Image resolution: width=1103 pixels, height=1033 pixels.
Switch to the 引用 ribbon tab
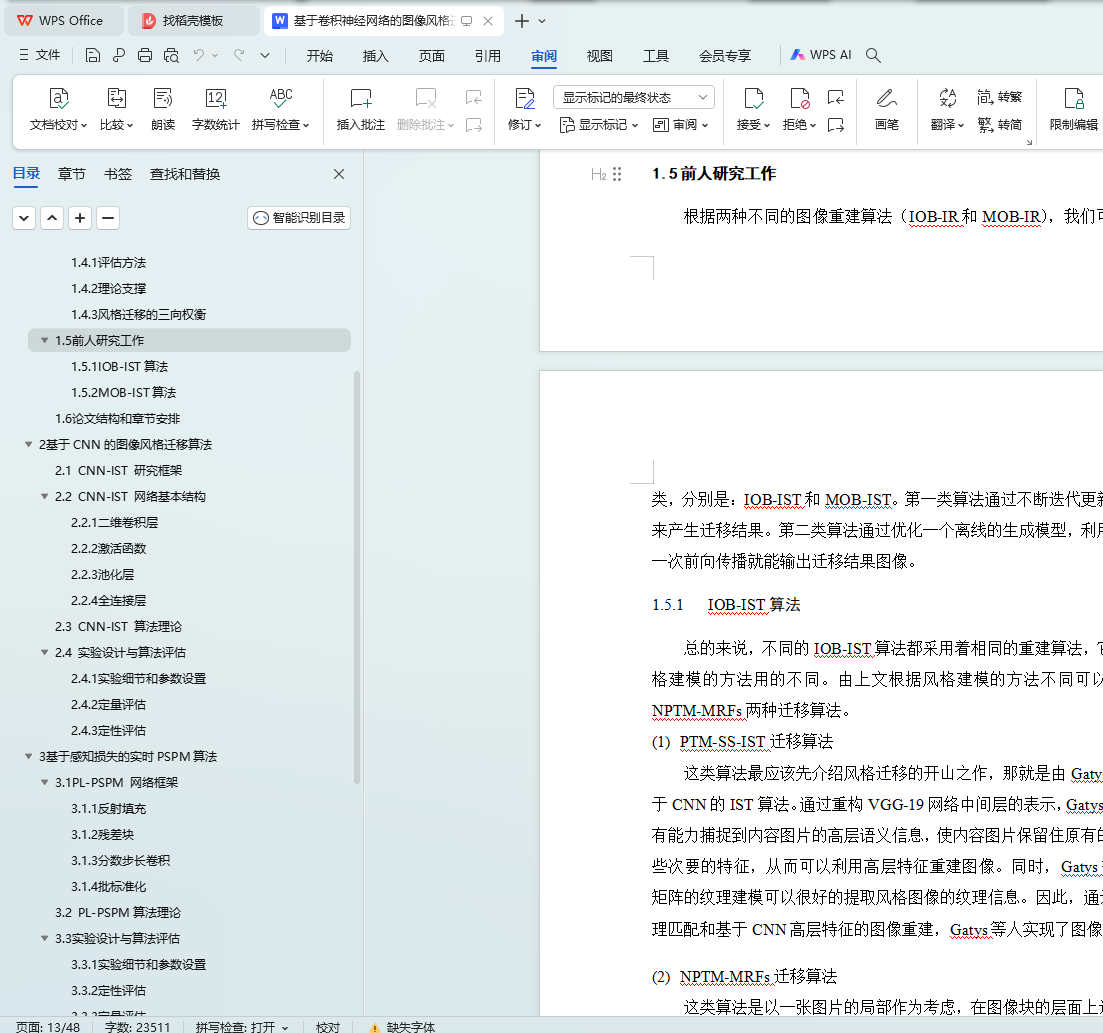pyautogui.click(x=487, y=56)
